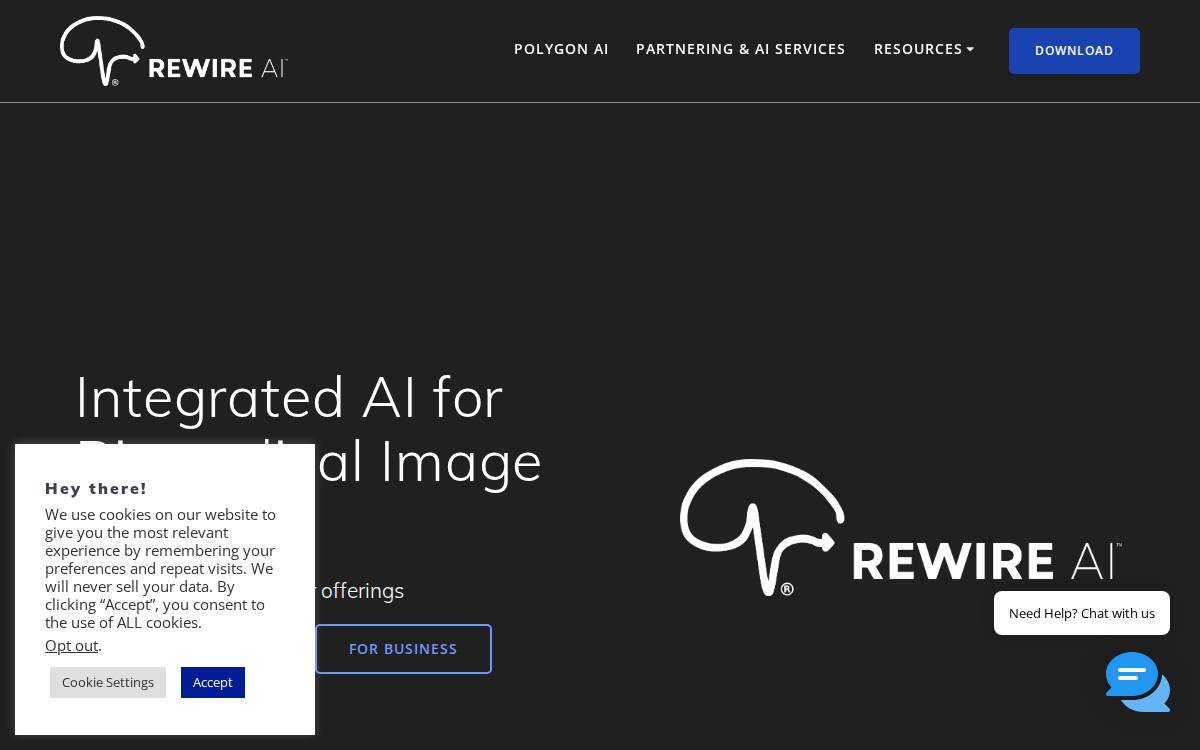Go to Partnering & AI Services
This screenshot has height=750, width=1200.
click(x=741, y=49)
